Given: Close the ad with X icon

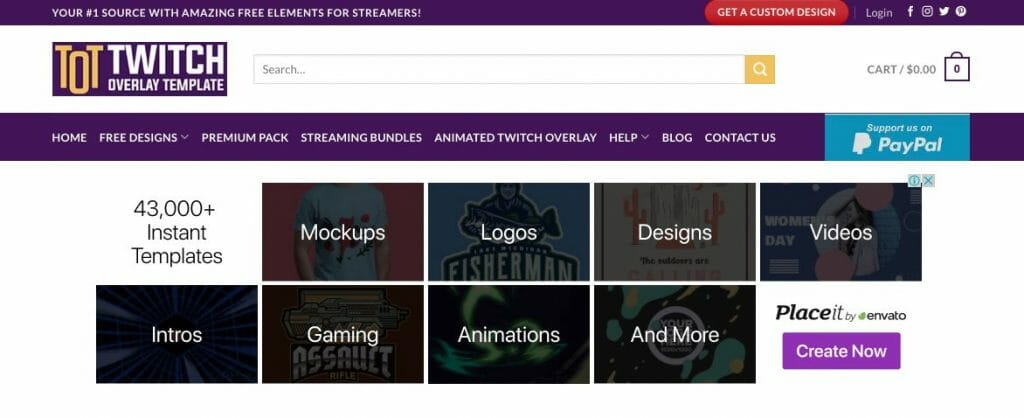Looking at the screenshot, I should click(928, 180).
